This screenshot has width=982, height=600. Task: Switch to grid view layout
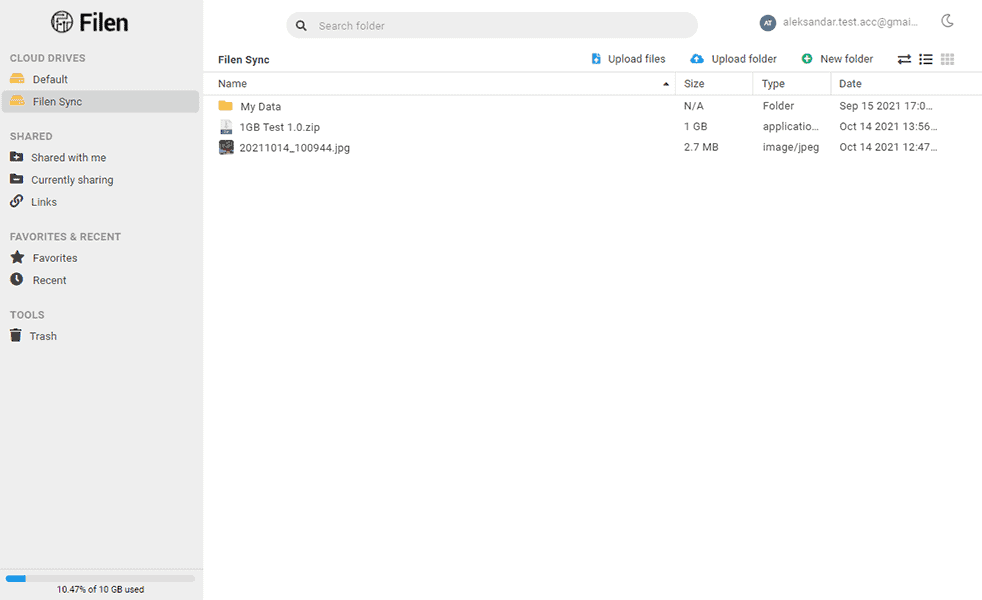946,59
